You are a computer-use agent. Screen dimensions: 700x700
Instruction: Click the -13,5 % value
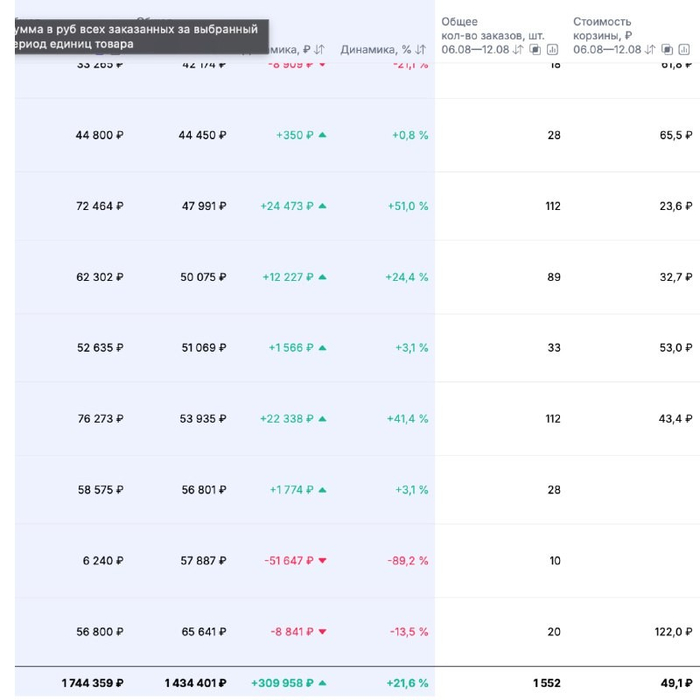point(409,632)
